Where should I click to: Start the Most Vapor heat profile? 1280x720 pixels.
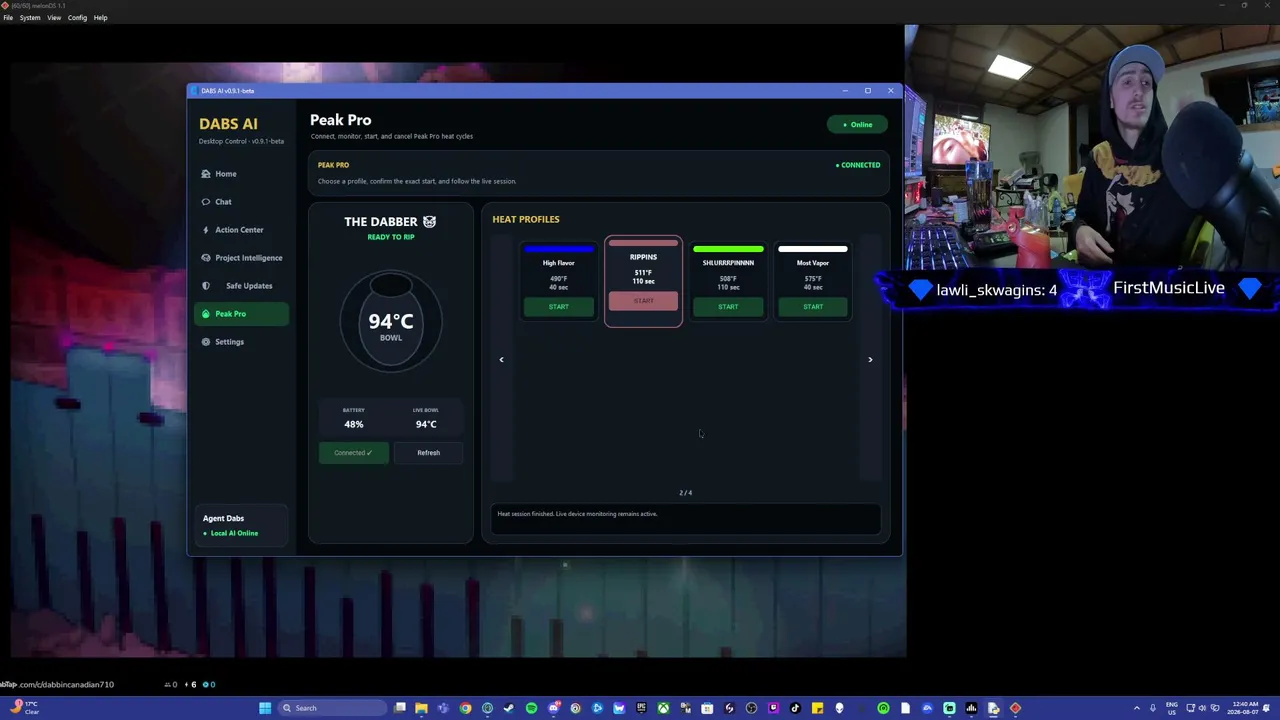pos(813,307)
